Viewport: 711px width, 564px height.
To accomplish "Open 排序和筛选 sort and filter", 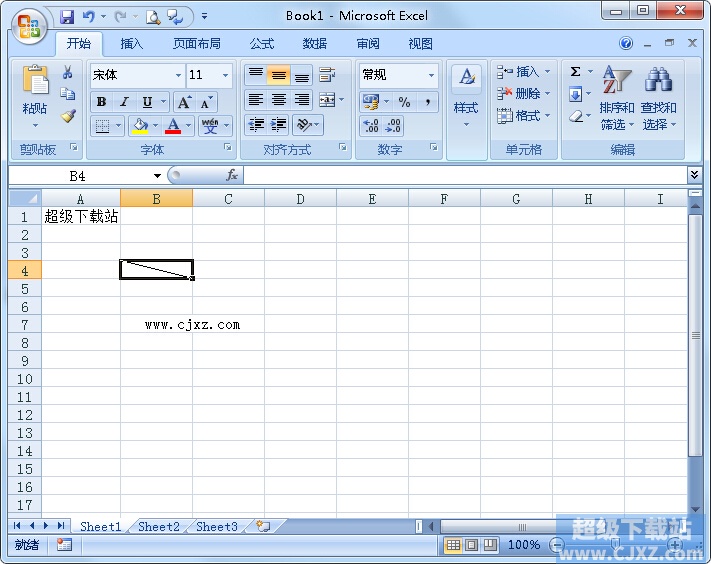I will (x=616, y=97).
